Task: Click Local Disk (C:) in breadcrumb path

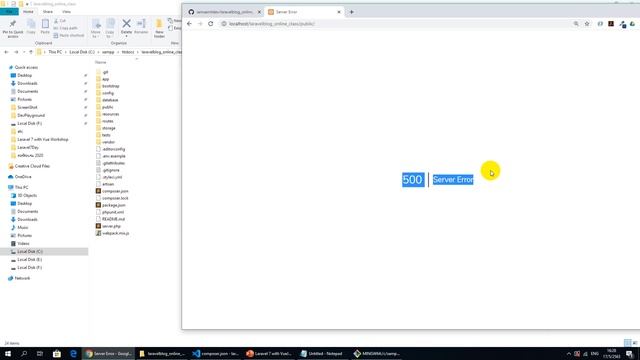Action: (x=82, y=52)
